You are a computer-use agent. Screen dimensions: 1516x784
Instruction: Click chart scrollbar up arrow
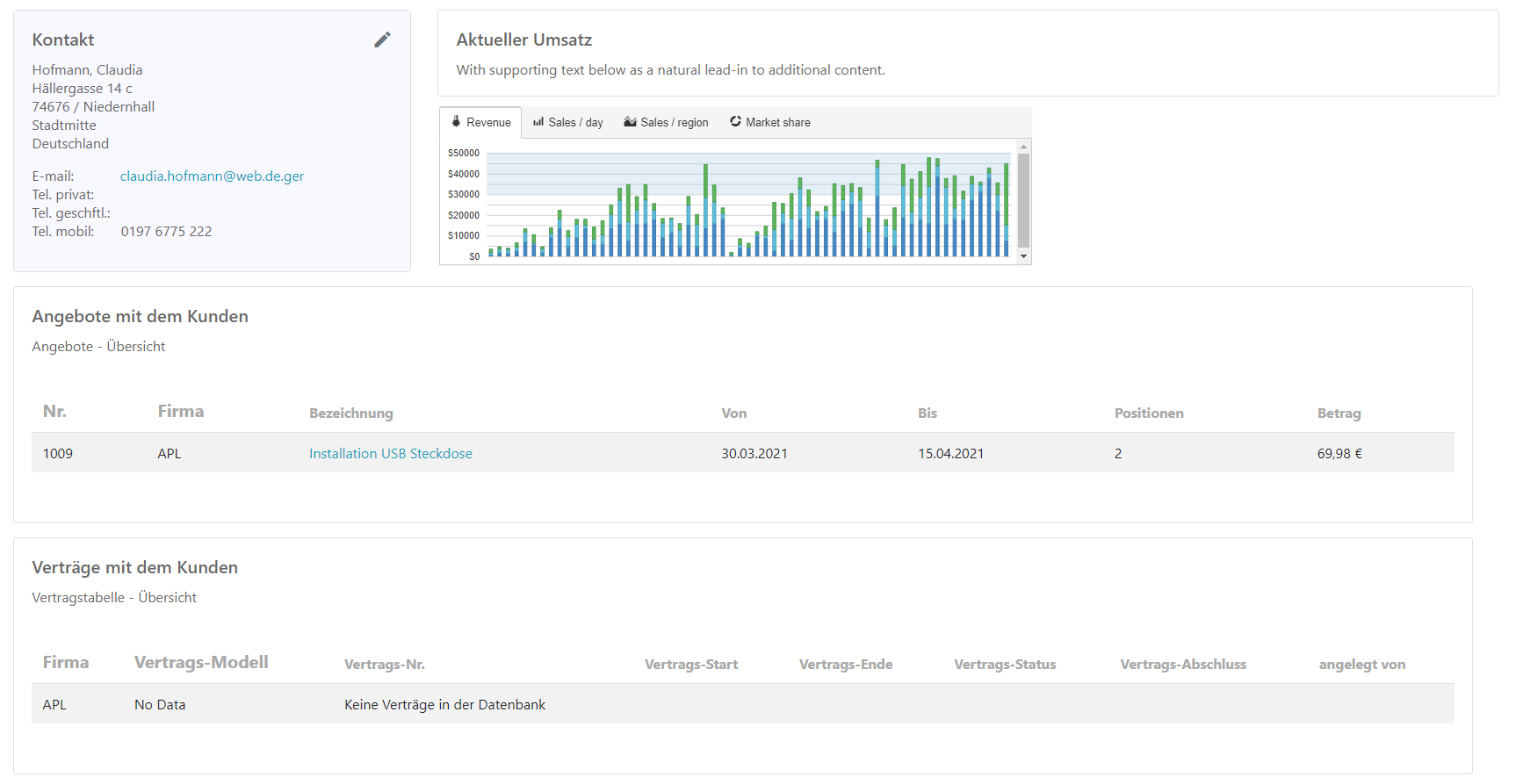click(x=1023, y=147)
